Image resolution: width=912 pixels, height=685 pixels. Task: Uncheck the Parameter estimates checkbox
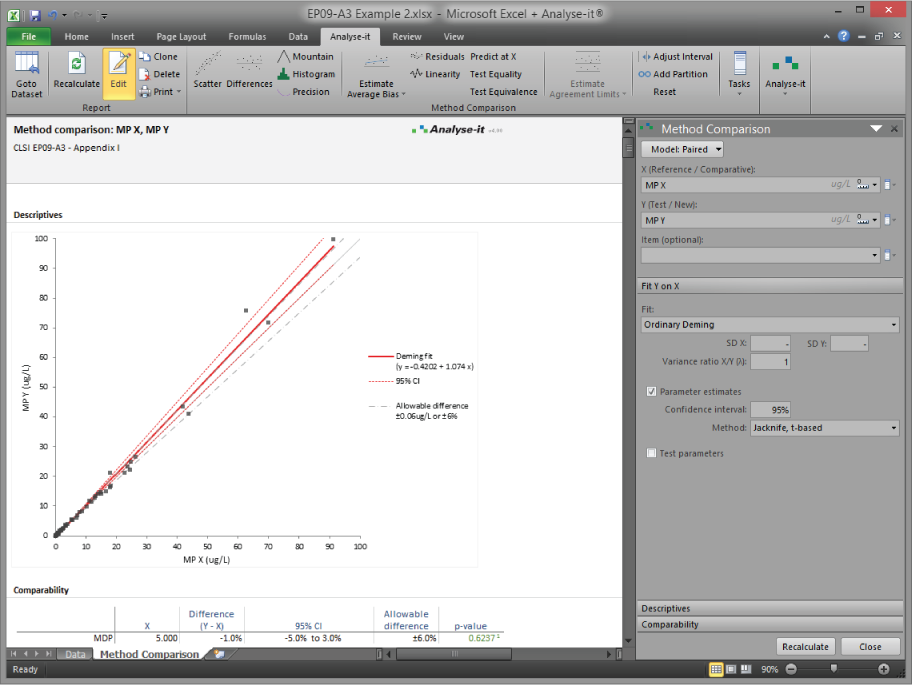(651, 391)
